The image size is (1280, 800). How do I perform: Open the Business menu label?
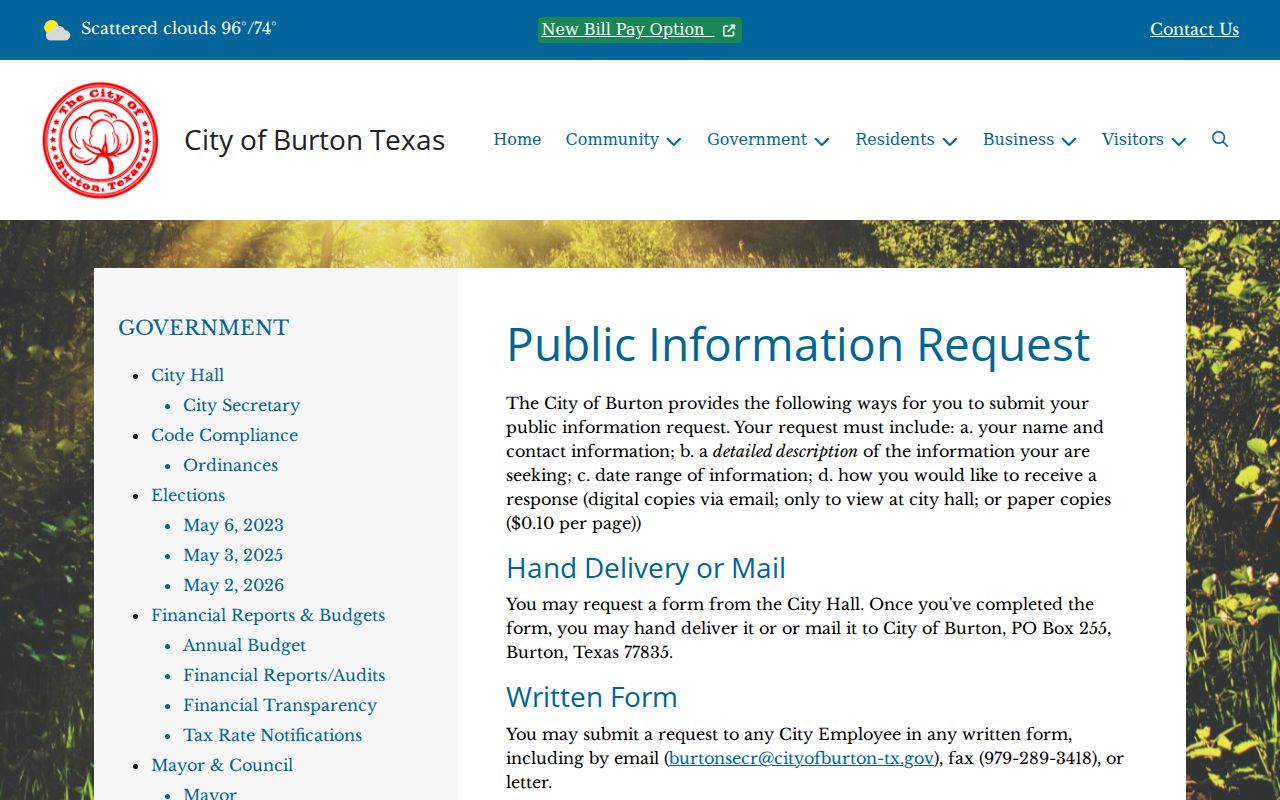(x=1018, y=139)
